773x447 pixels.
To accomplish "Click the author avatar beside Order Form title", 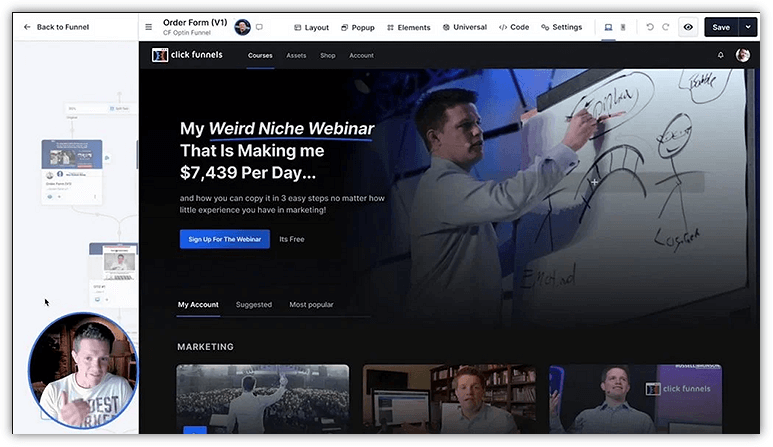I will click(242, 27).
